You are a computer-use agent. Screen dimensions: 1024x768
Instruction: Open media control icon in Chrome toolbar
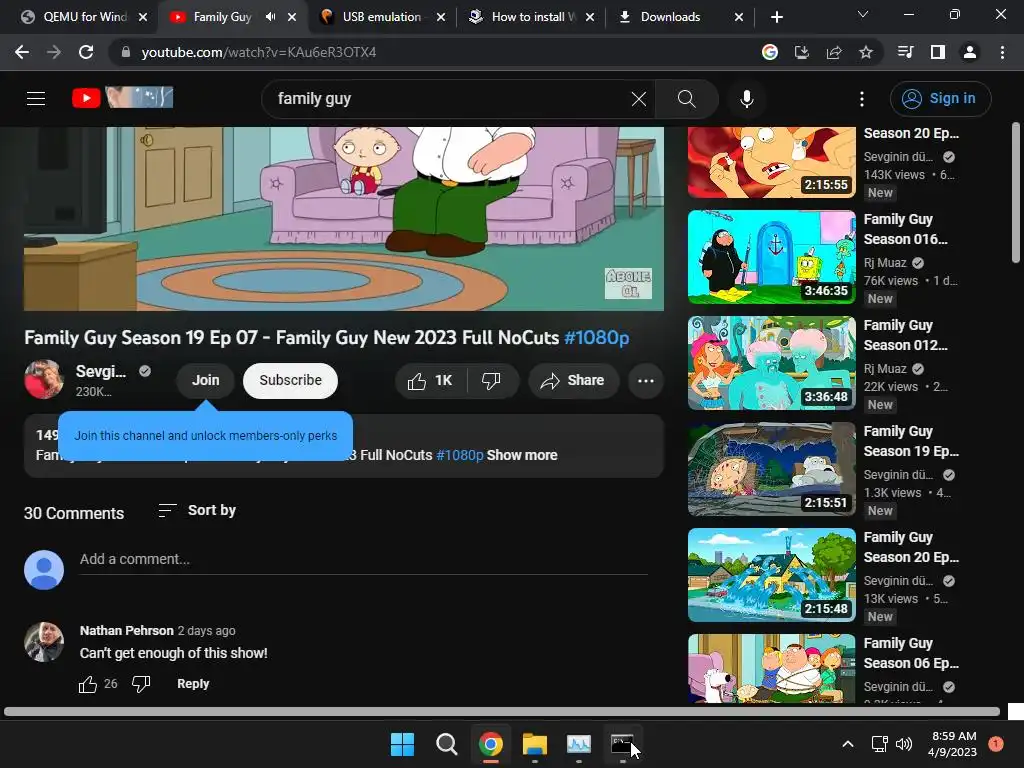[906, 52]
